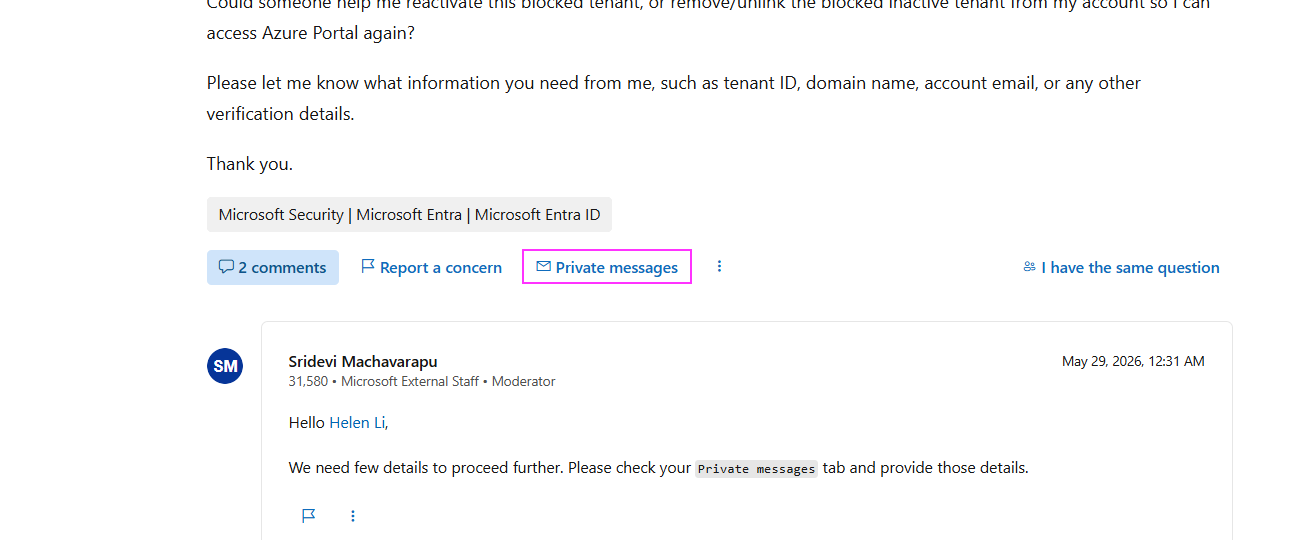The width and height of the screenshot is (1304, 540).
Task: Open more options ellipsis next to Private messages
Action: pos(719,266)
